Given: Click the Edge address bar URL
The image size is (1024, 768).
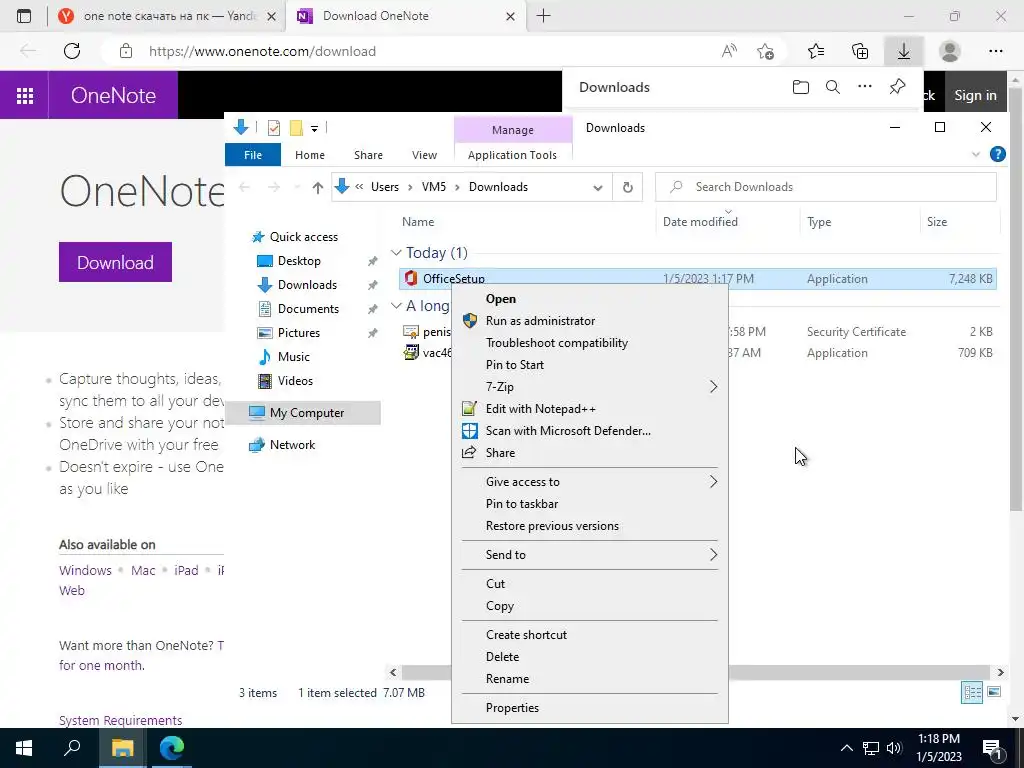Looking at the screenshot, I should 262,52.
